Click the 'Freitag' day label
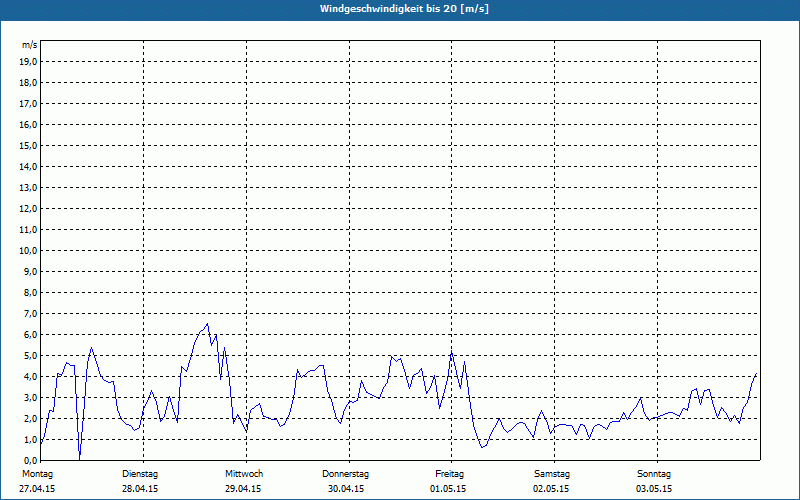This screenshot has height=500, width=800. [449, 474]
